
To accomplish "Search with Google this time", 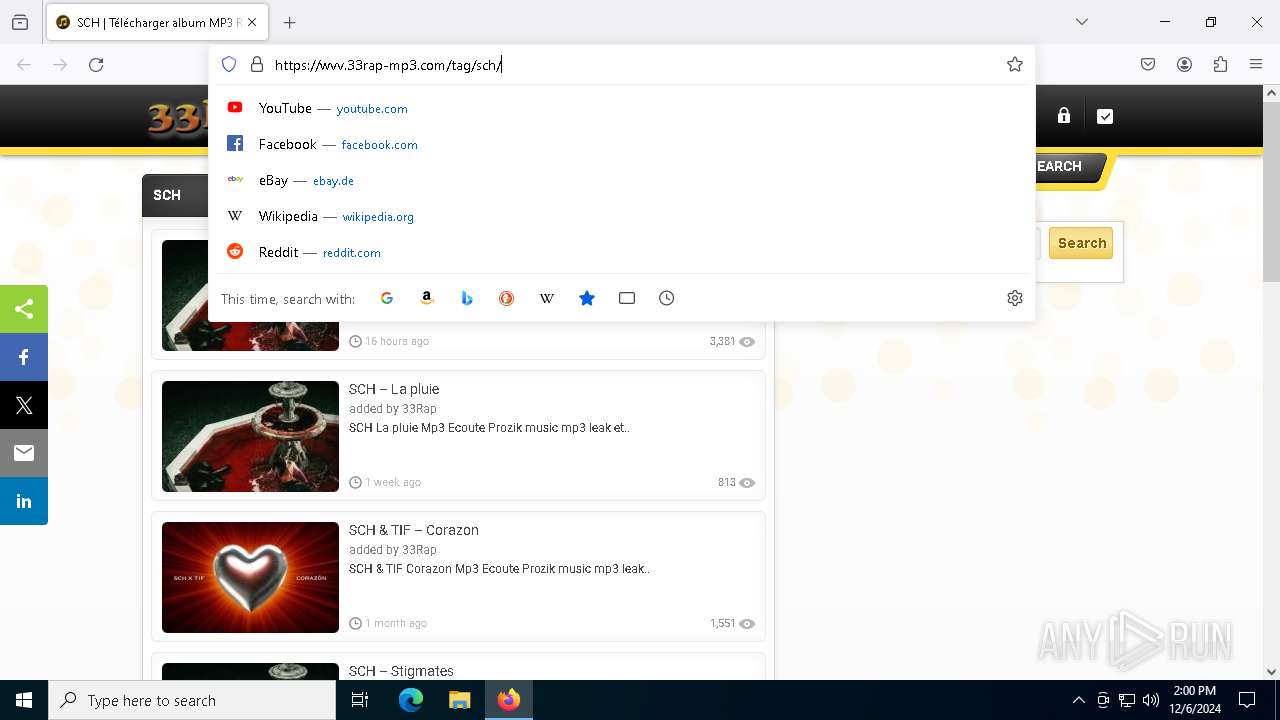I will pos(387,298).
